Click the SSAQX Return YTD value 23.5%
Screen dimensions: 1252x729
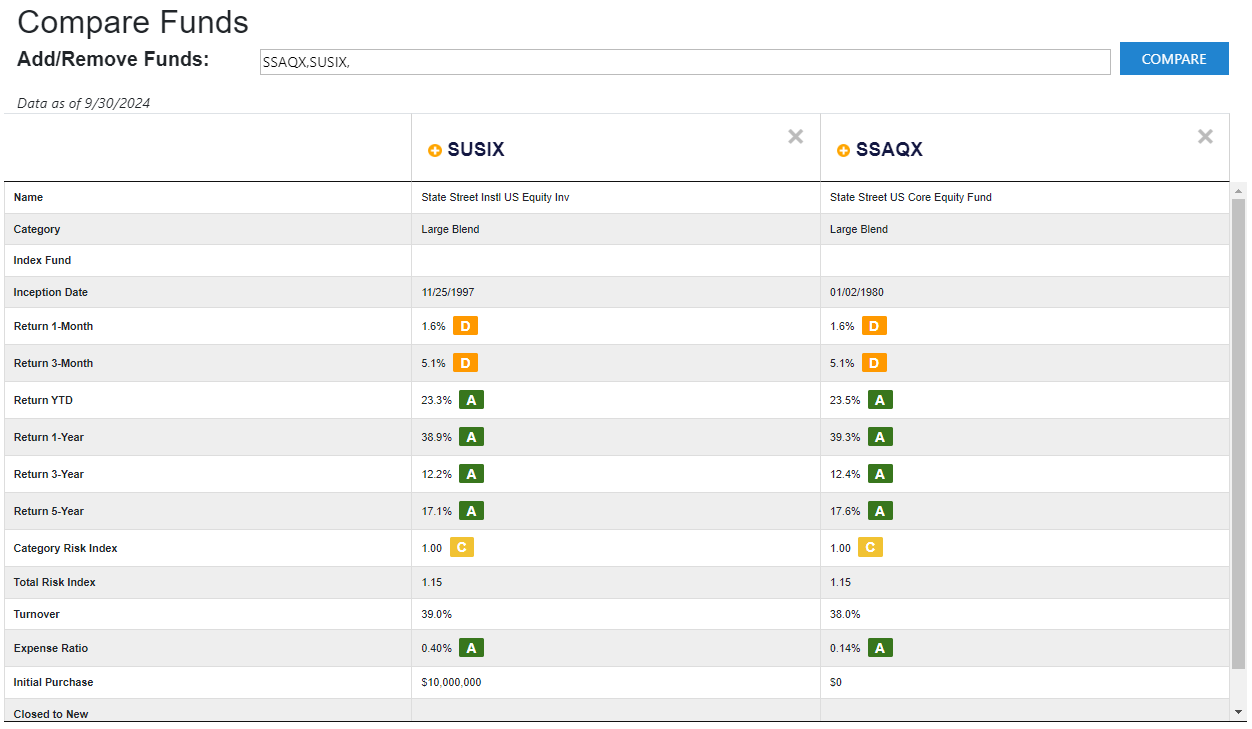[845, 401]
